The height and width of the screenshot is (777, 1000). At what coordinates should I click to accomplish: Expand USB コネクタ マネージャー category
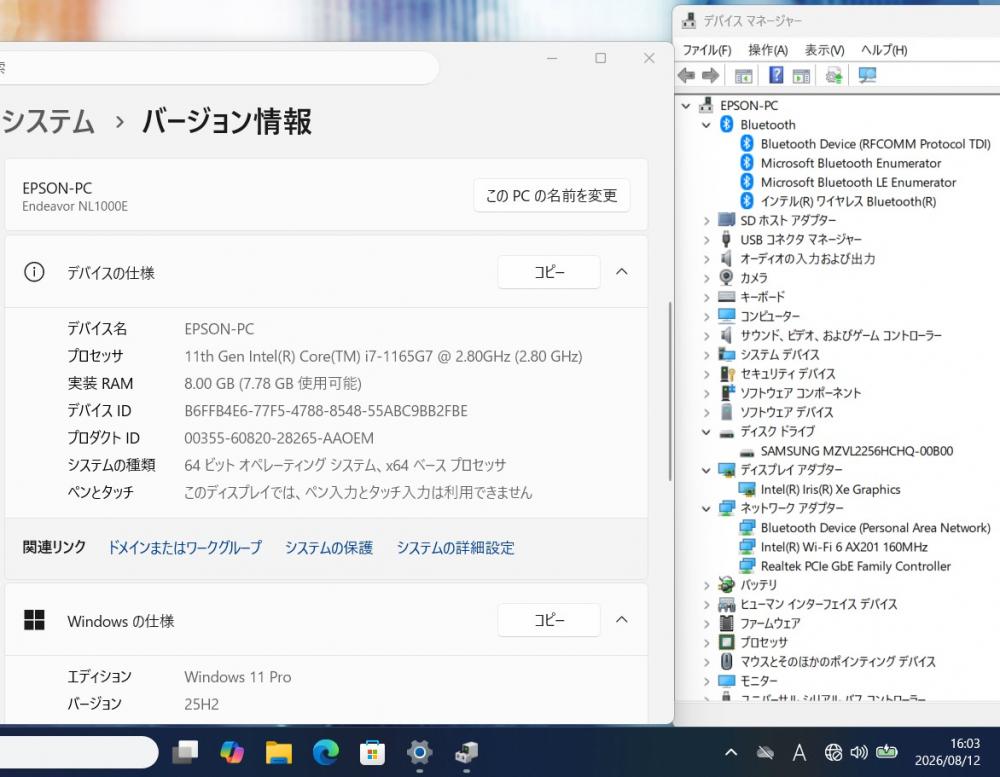coord(706,240)
